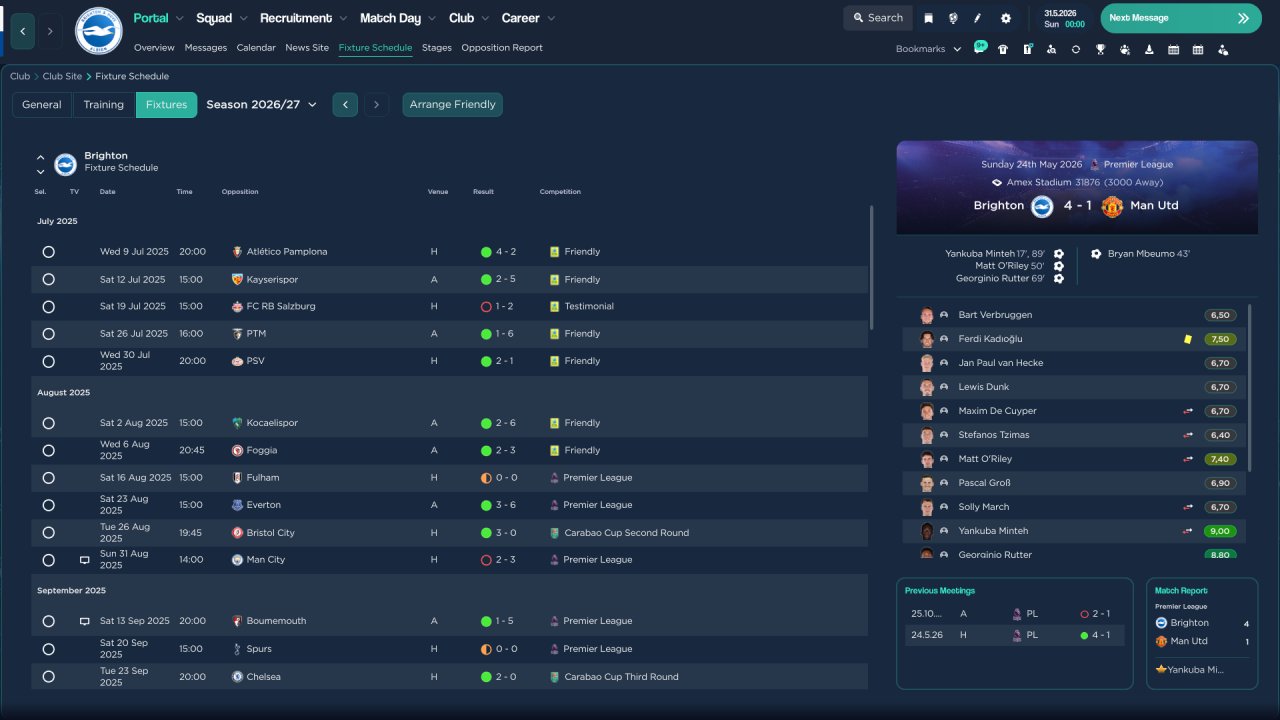1280x720 pixels.
Task: Click the Arrange Friendly button
Action: click(x=453, y=104)
